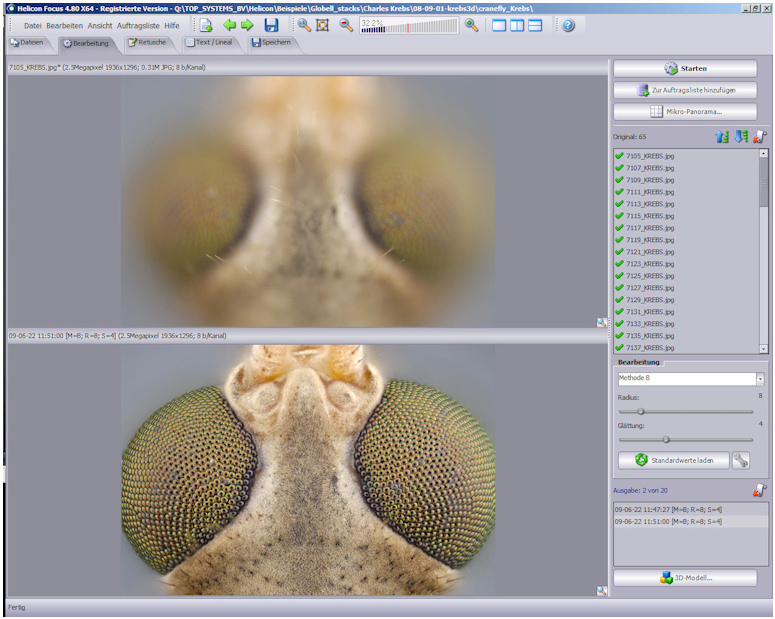Click magnifier icon at corner of upper image

[602, 322]
